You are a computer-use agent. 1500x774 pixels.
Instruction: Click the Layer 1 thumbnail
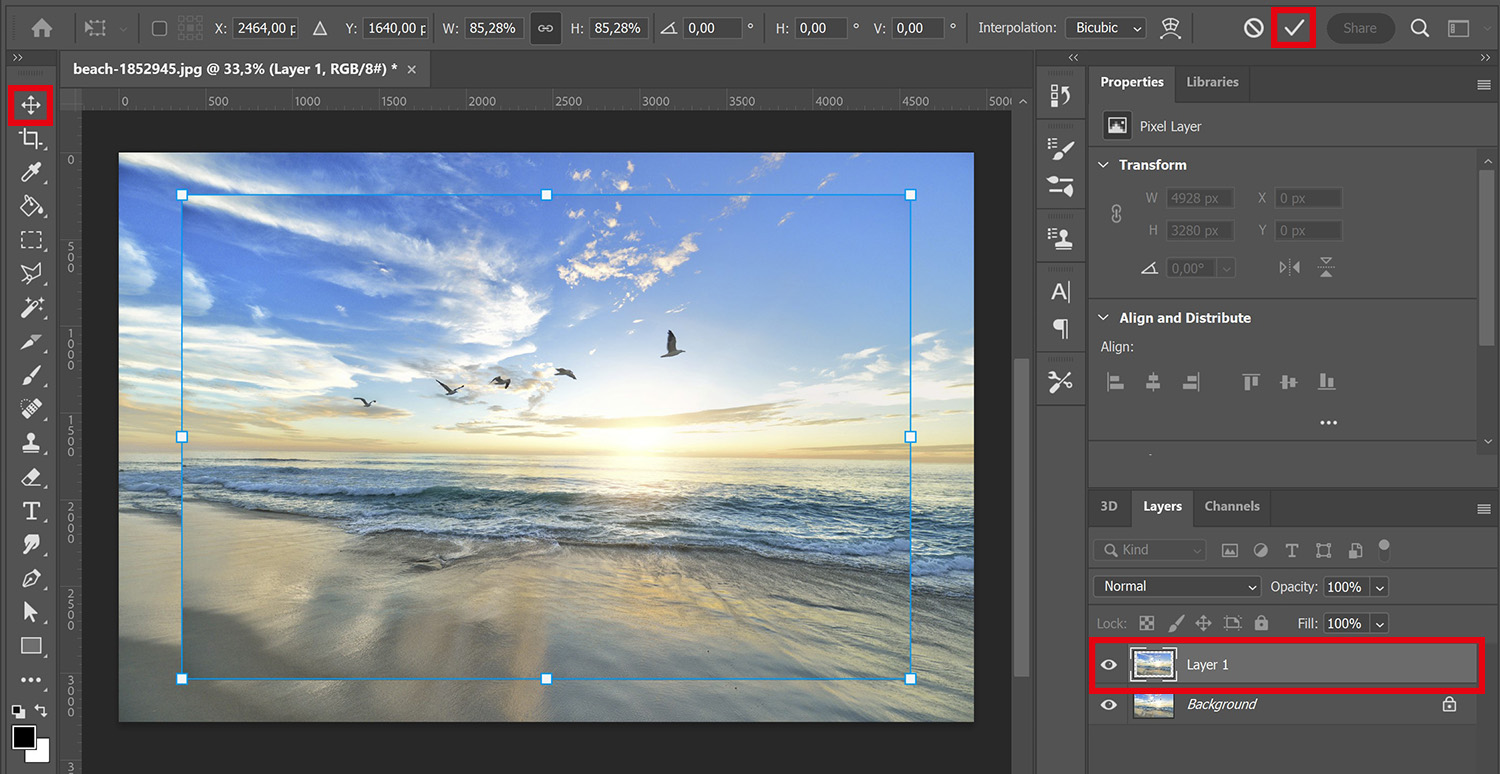[x=1154, y=664]
